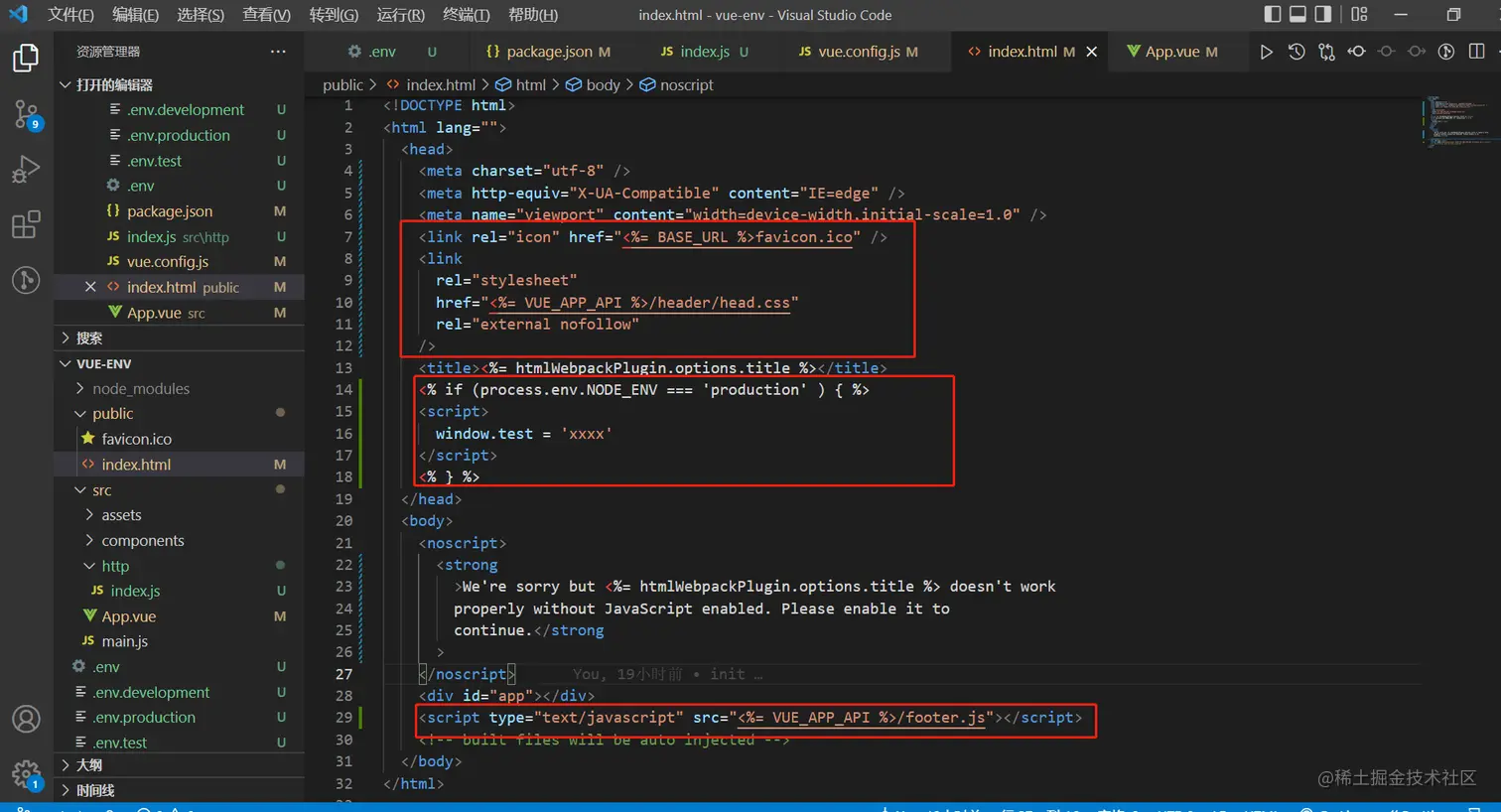Screen dimensions: 1501x812
Task: Open the 查看(V) menu
Action: (266, 15)
